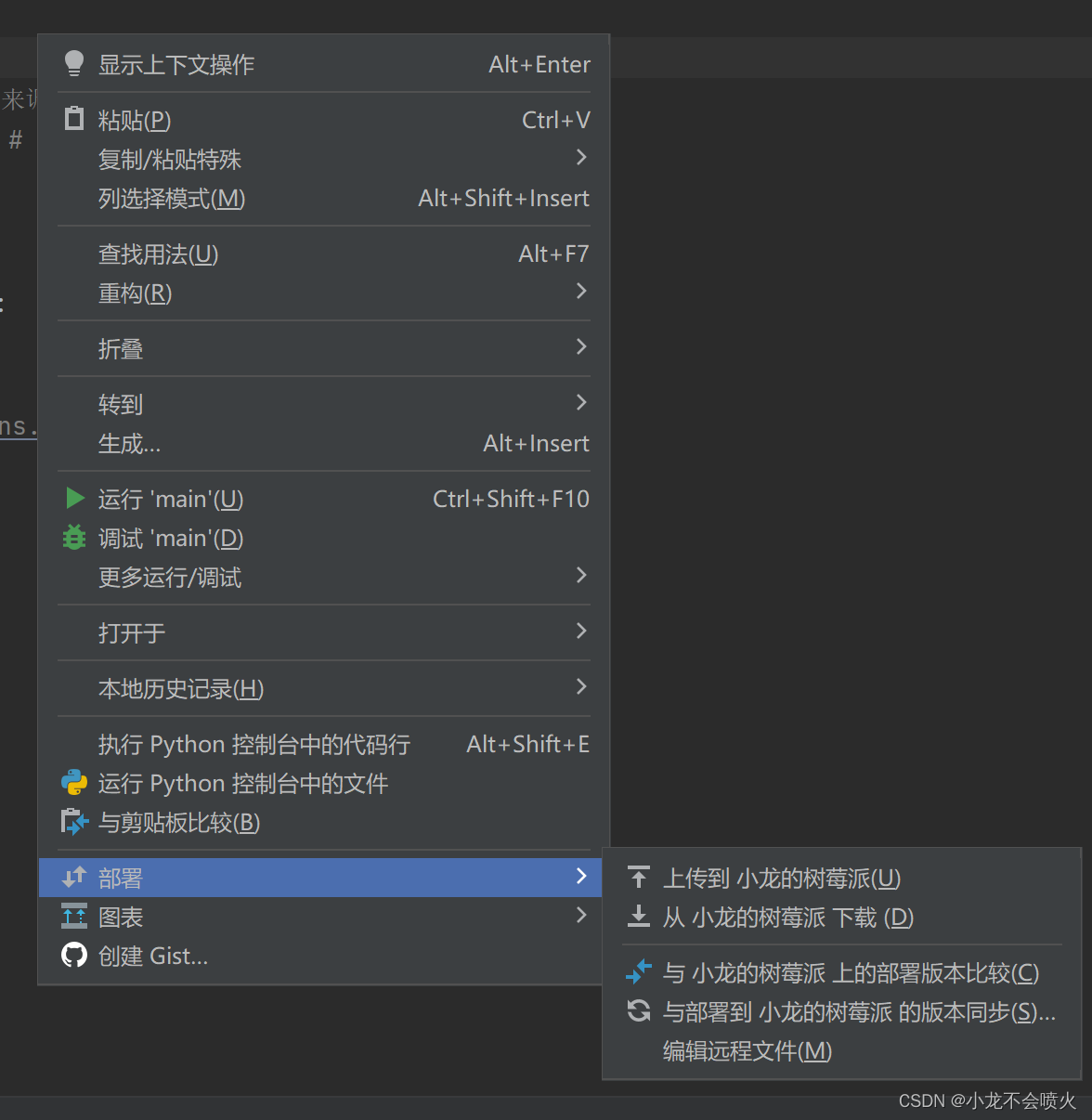Click the Alt+Enter shortcut text

pyautogui.click(x=539, y=64)
